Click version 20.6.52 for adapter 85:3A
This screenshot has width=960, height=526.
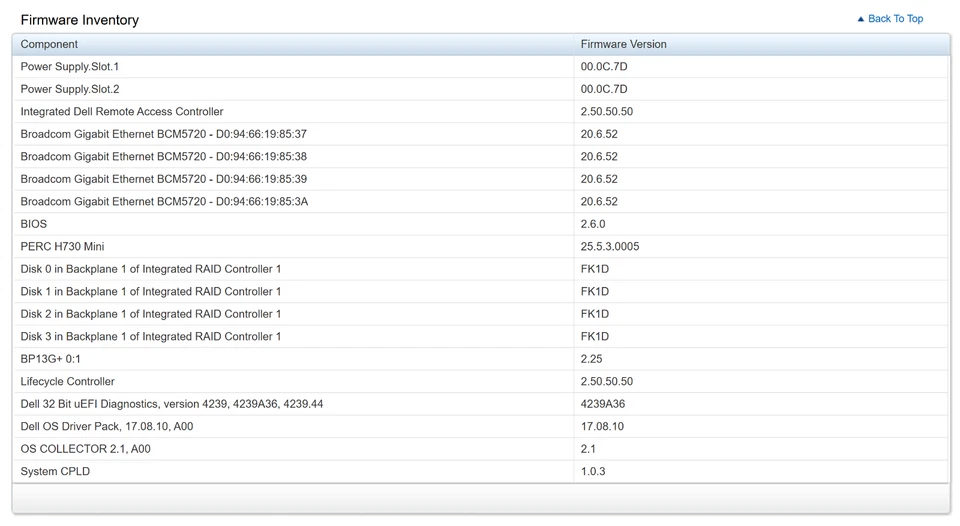point(599,201)
